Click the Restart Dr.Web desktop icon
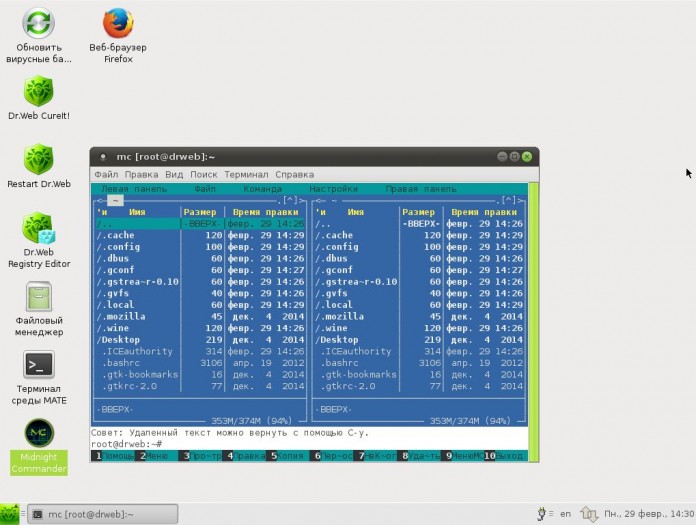 pyautogui.click(x=39, y=160)
